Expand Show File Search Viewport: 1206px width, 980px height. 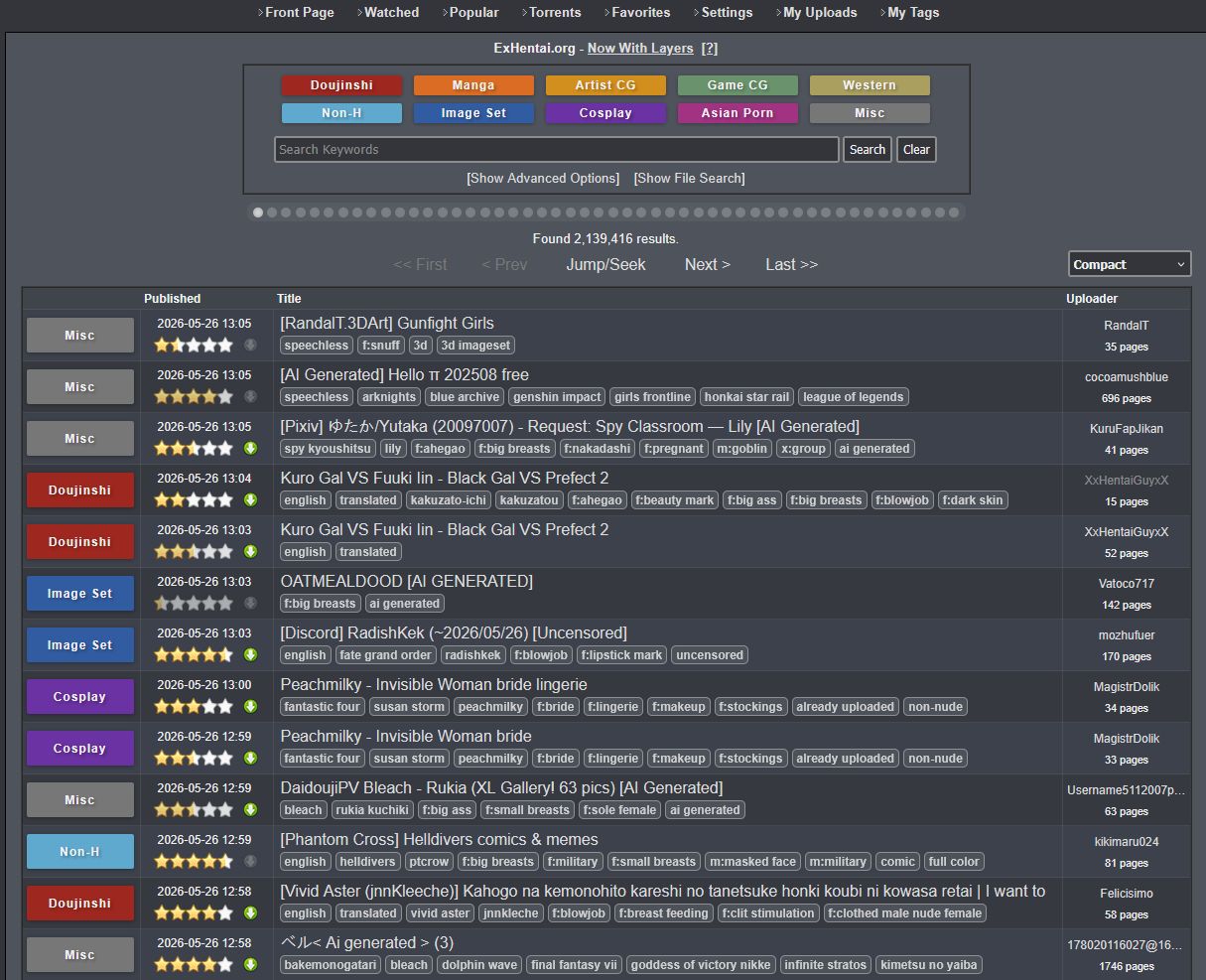[x=689, y=179]
